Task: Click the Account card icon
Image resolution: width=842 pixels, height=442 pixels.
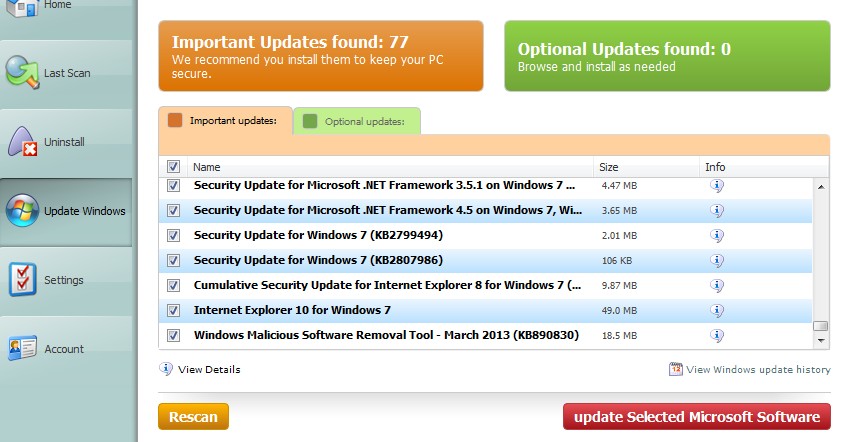Action: pos(22,349)
